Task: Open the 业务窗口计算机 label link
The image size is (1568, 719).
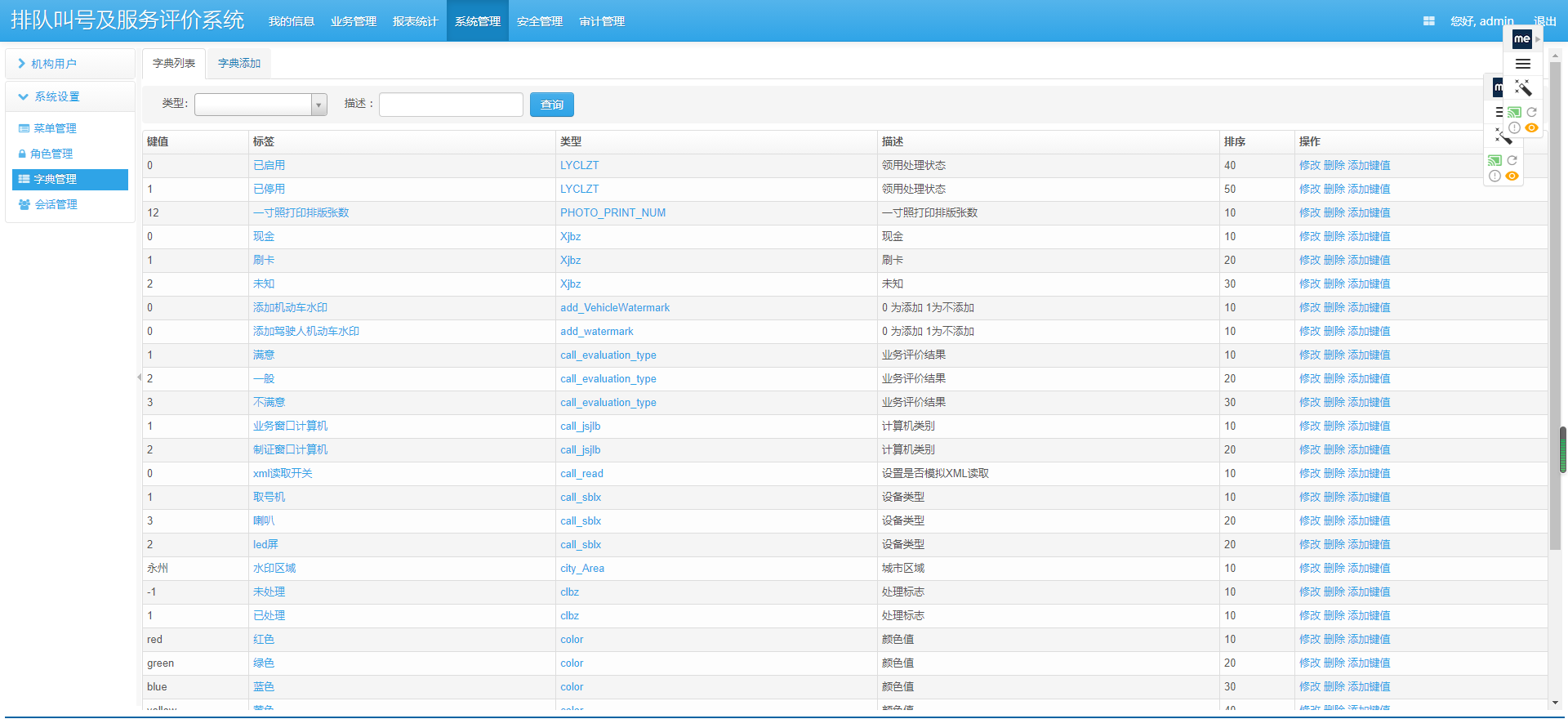Action: [x=290, y=426]
